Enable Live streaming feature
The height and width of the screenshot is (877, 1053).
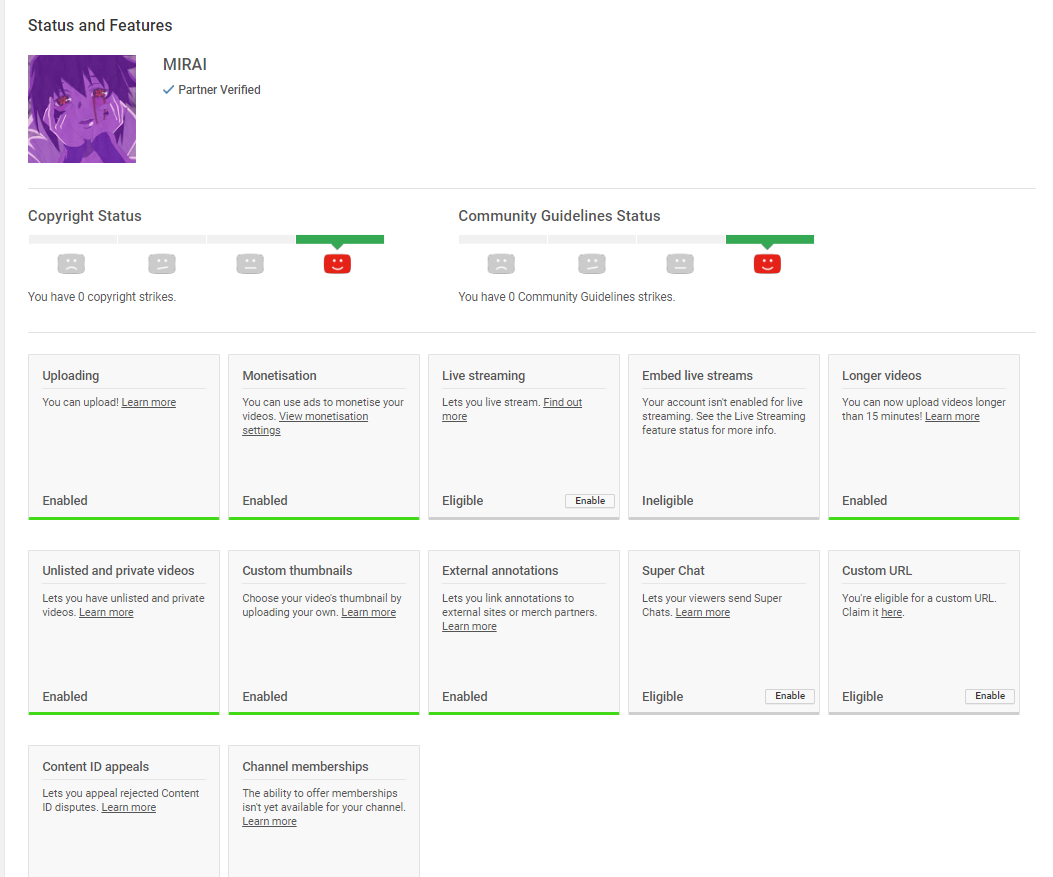pos(590,500)
